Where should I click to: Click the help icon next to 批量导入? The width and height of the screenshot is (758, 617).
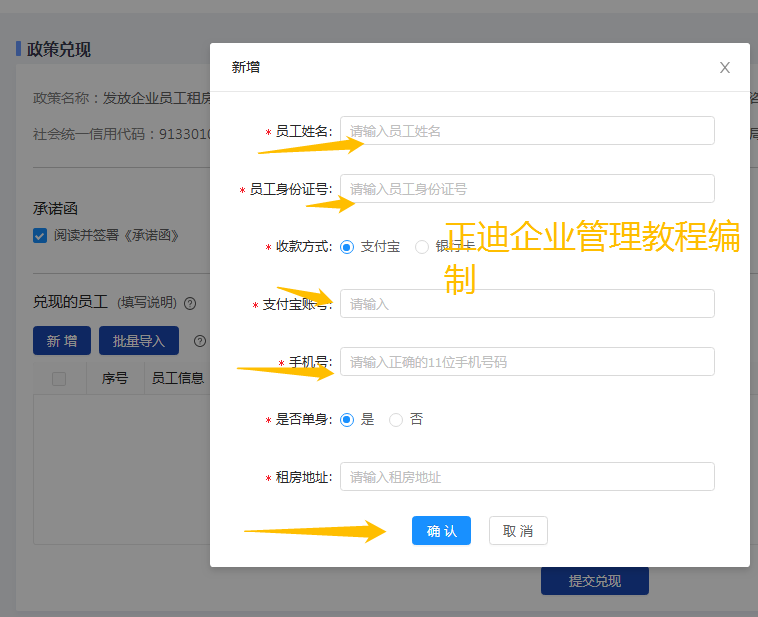point(200,341)
